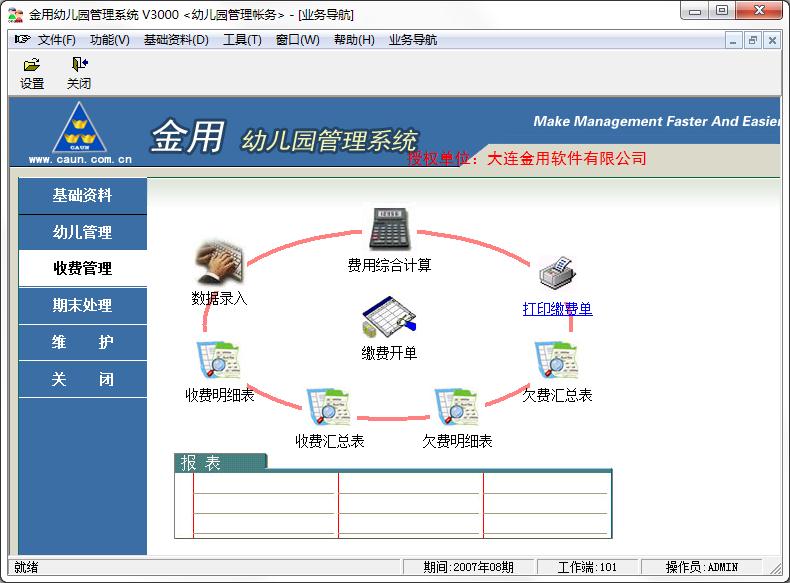This screenshot has width=790, height=583.
Task: Select the 基础资料 sidebar button
Action: tap(83, 196)
